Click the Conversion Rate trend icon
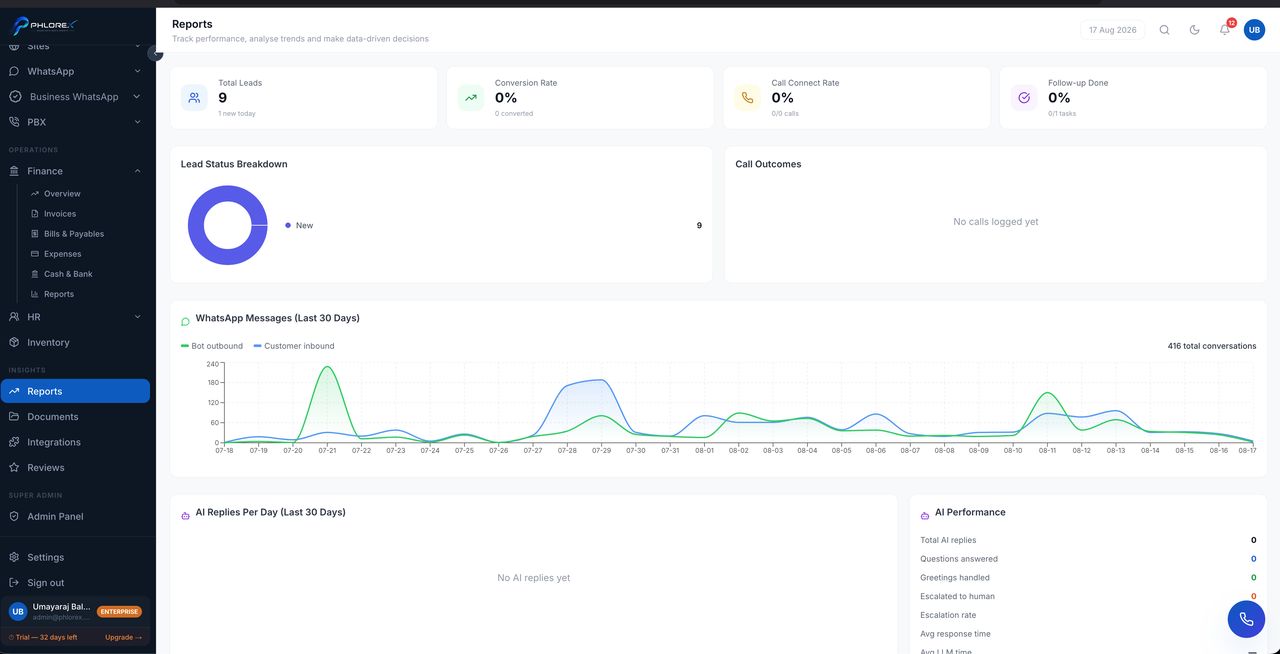 (470, 98)
